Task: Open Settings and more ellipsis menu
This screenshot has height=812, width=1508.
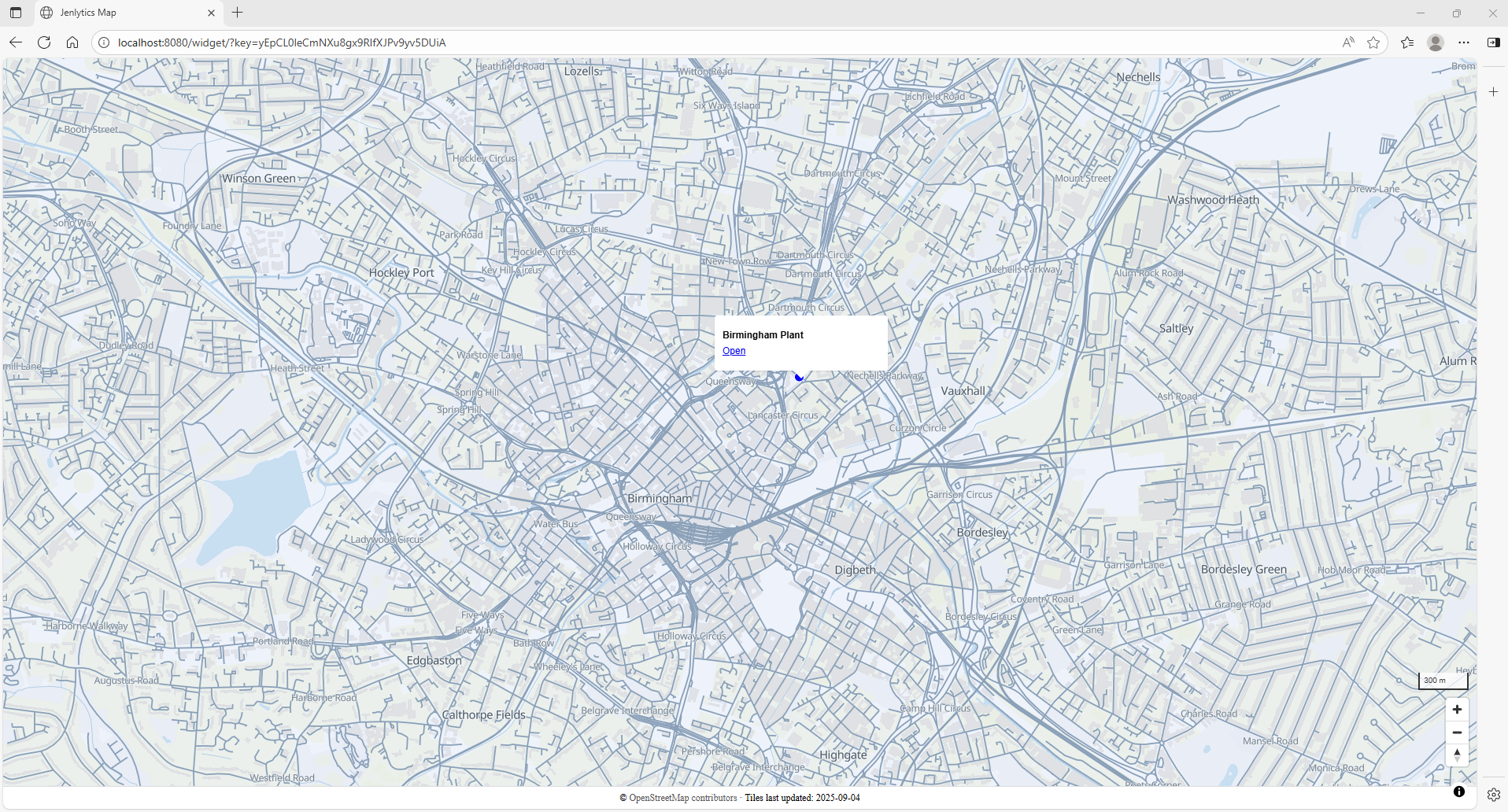Action: pos(1464,42)
